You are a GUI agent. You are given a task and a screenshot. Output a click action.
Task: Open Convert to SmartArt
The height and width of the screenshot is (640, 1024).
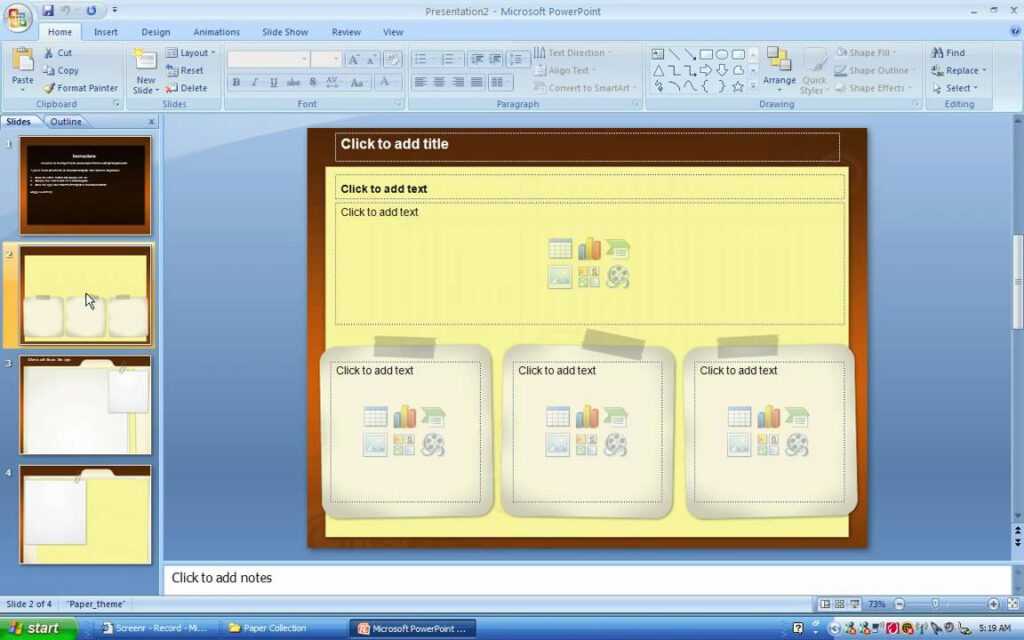pyautogui.click(x=586, y=88)
